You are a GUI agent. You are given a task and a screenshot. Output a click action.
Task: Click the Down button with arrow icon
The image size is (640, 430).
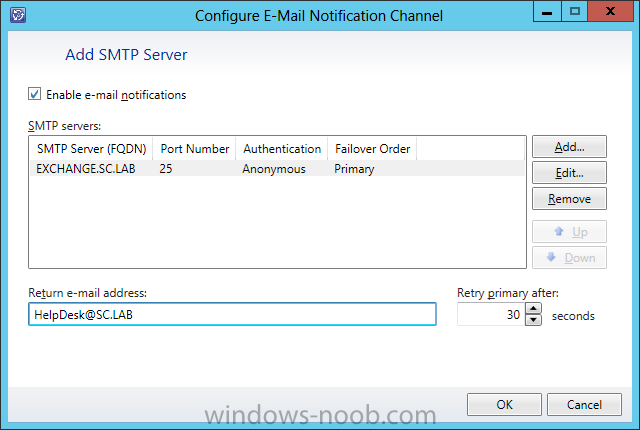click(x=569, y=258)
